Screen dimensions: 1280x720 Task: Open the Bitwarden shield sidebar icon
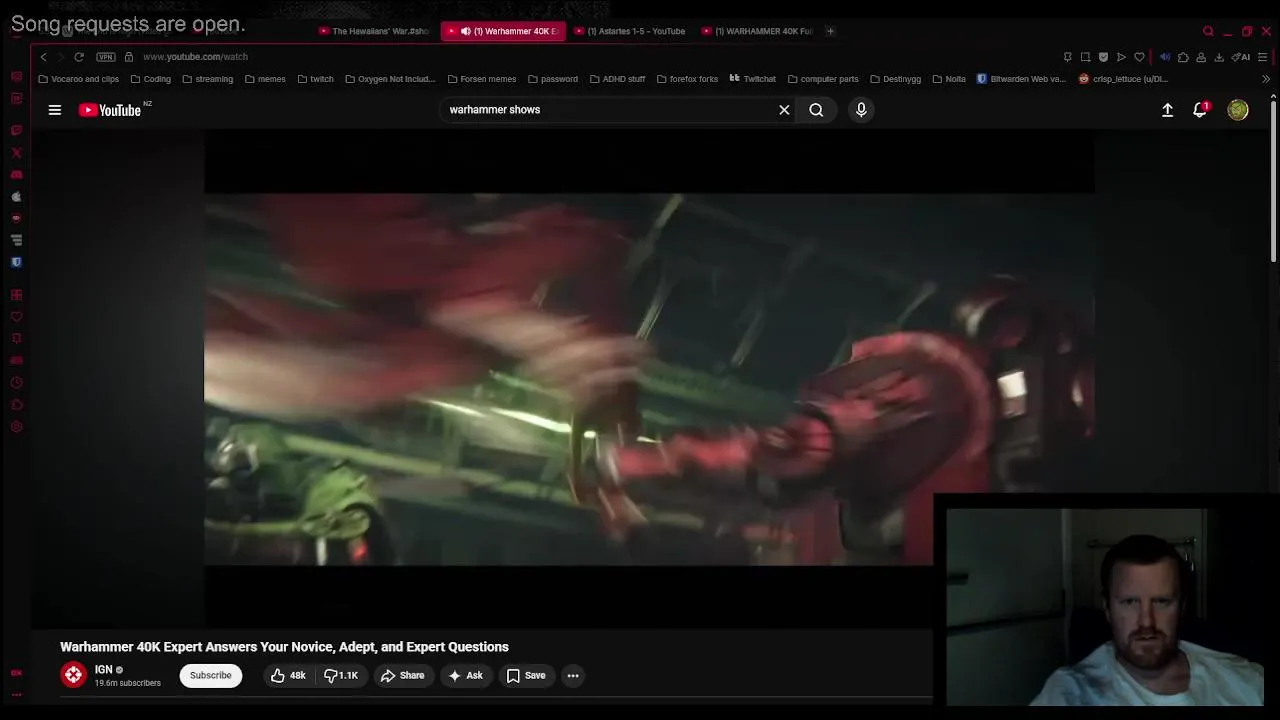[x=16, y=262]
